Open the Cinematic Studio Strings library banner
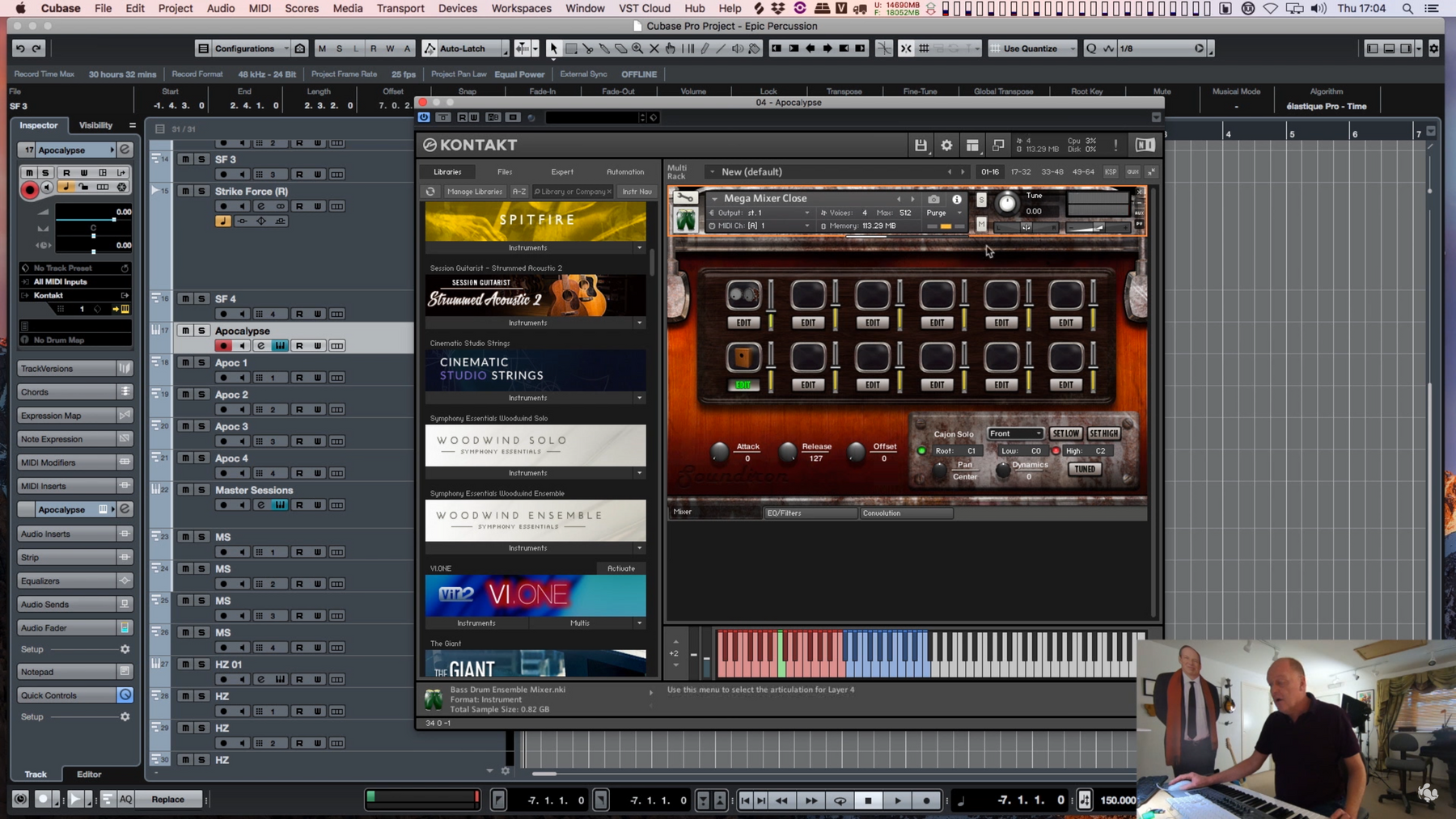Viewport: 1456px width, 819px height. tap(535, 369)
